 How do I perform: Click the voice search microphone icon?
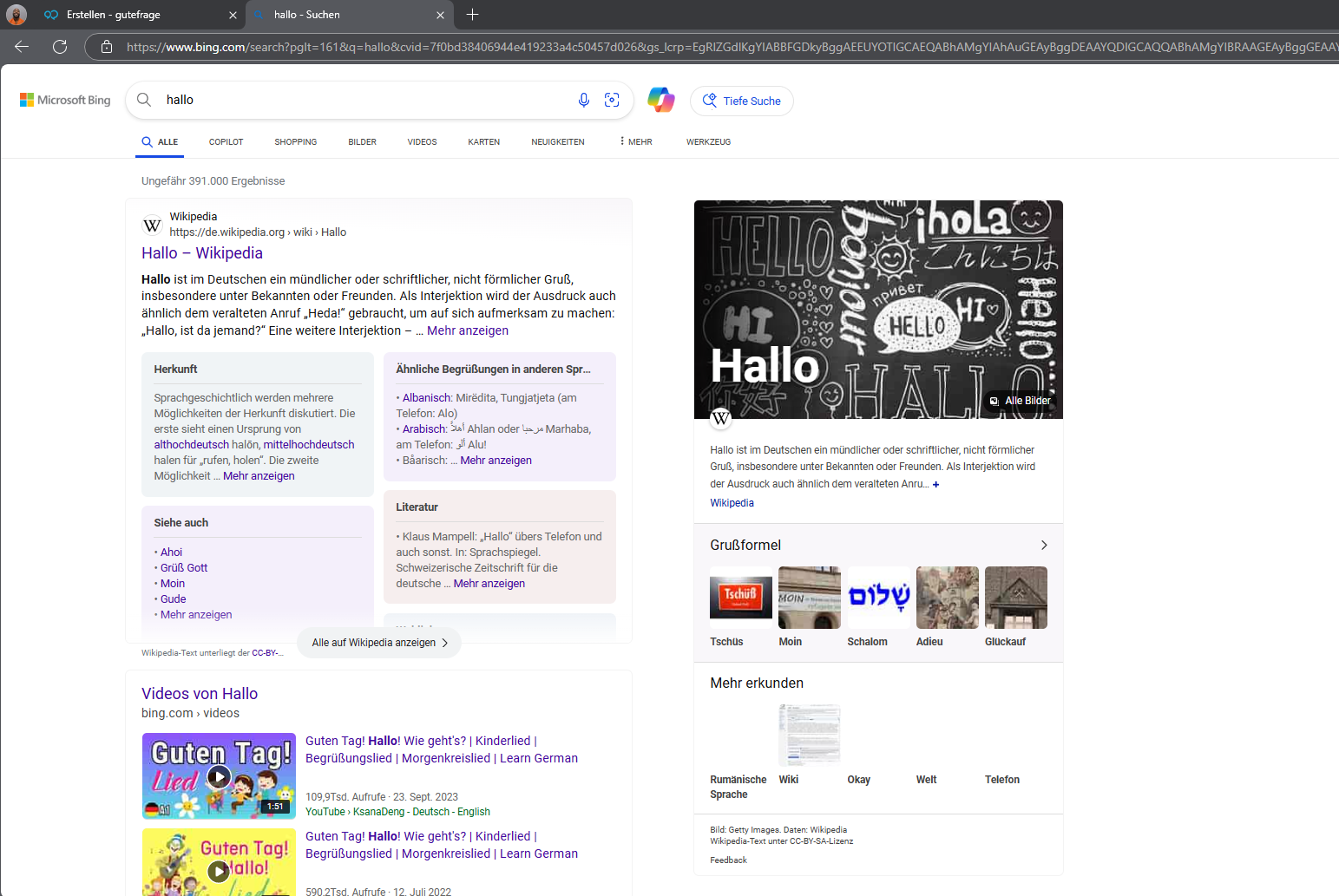tap(583, 100)
